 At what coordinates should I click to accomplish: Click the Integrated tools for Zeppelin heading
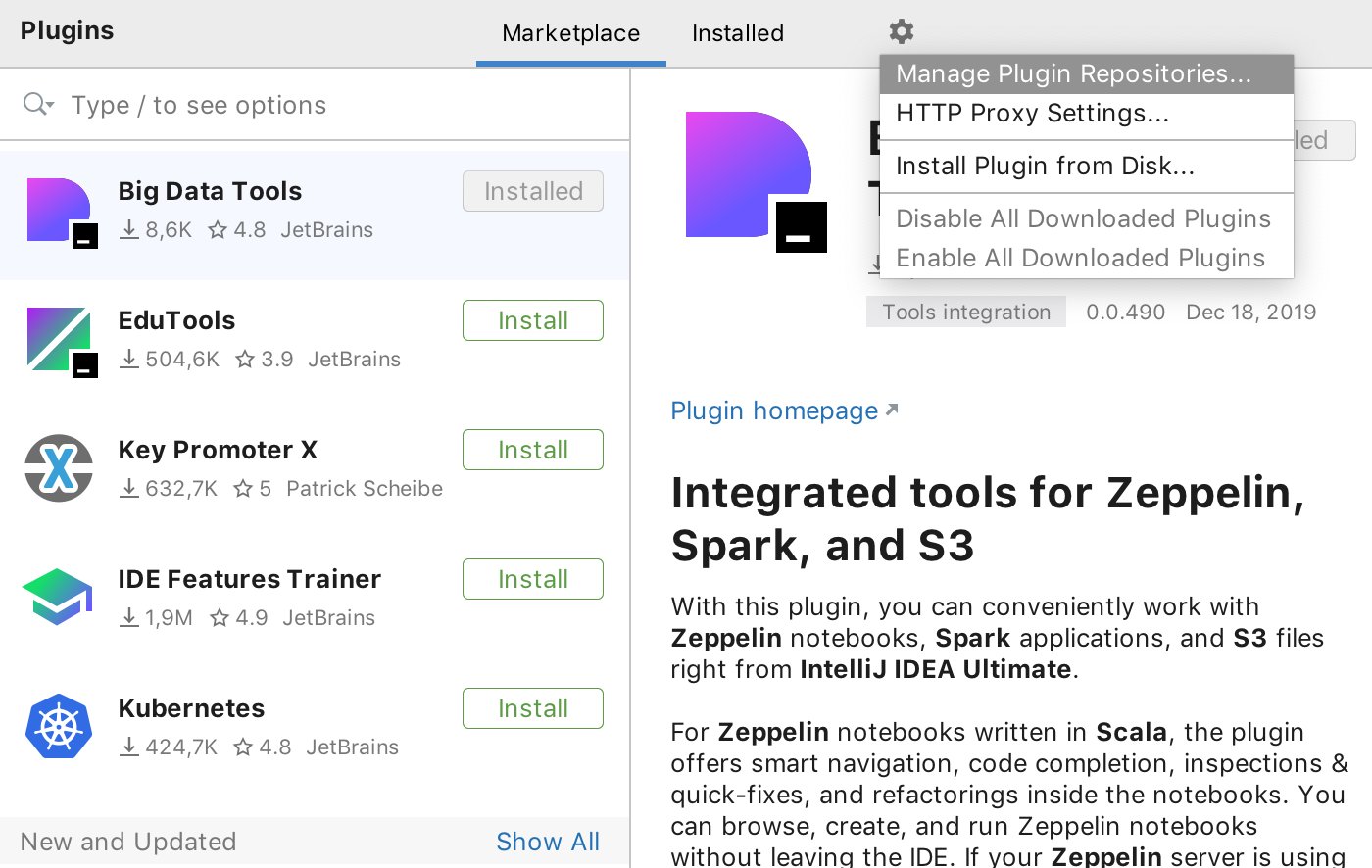pyautogui.click(x=988, y=518)
